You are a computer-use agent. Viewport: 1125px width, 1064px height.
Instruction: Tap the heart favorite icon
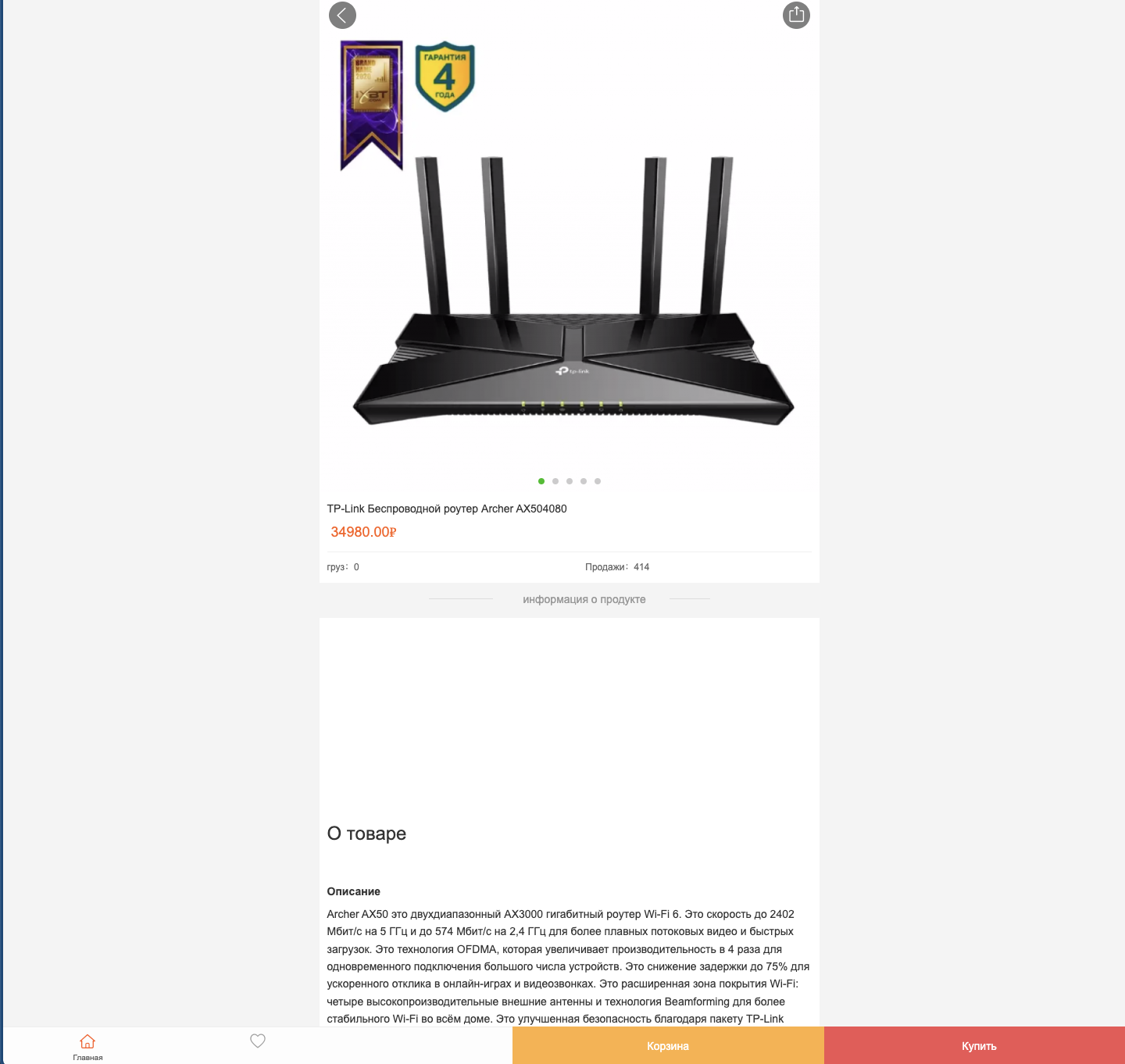(258, 1041)
